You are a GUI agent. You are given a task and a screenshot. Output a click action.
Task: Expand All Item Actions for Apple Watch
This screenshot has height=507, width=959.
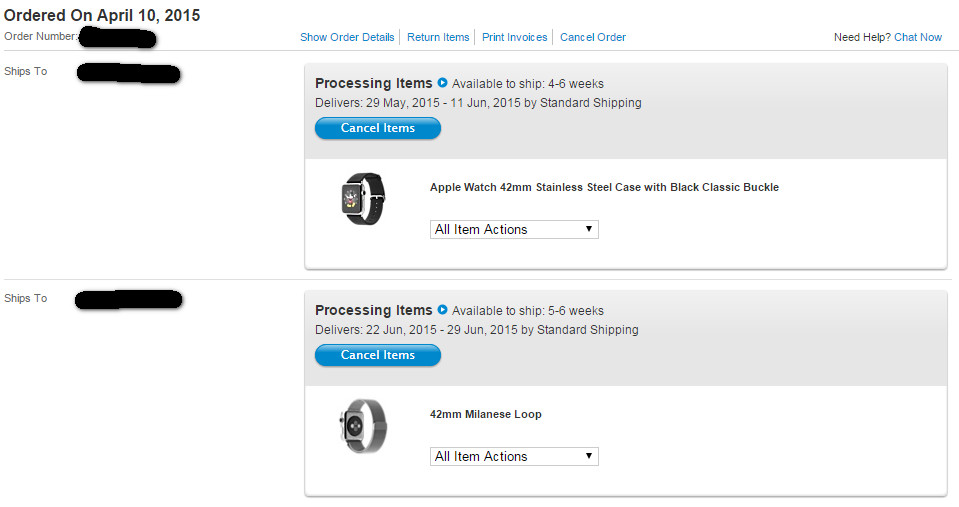pos(514,229)
